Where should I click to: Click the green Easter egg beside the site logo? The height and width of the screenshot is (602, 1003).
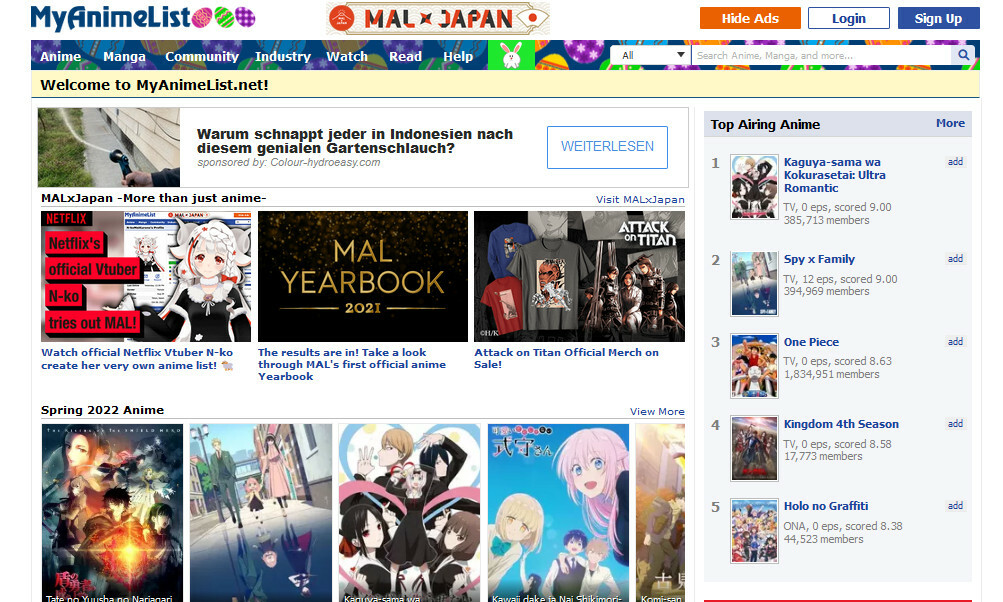click(224, 17)
